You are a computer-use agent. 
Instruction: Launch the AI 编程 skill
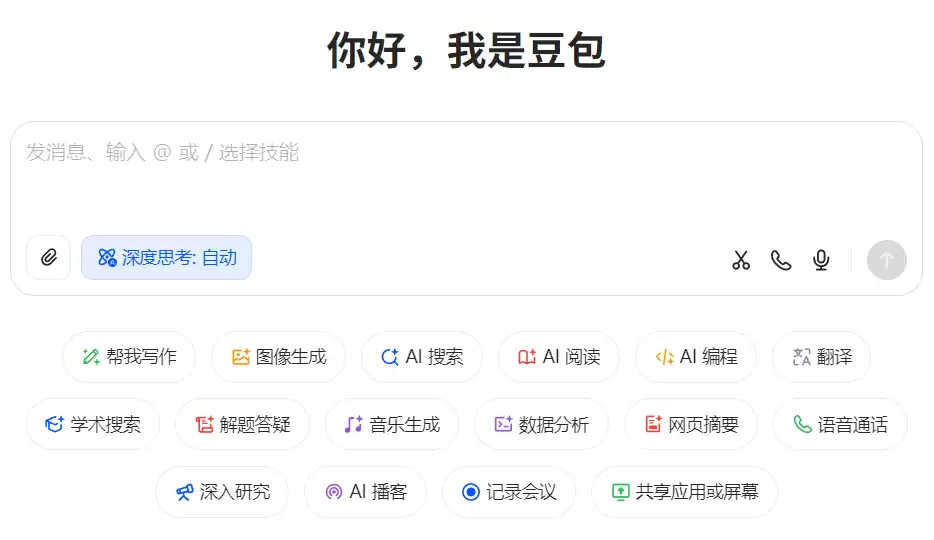[695, 357]
